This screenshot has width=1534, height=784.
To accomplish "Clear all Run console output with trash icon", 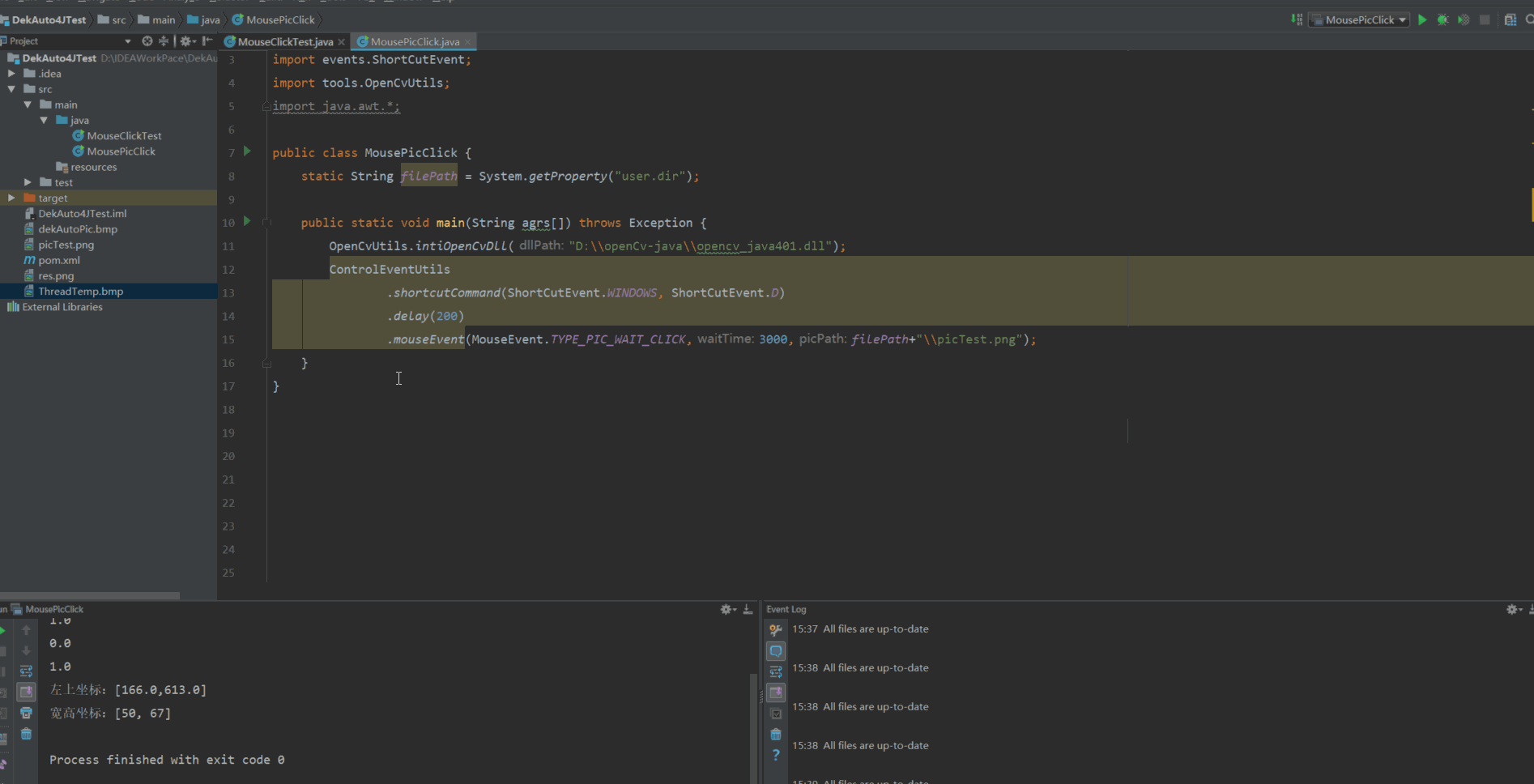I will 26,734.
